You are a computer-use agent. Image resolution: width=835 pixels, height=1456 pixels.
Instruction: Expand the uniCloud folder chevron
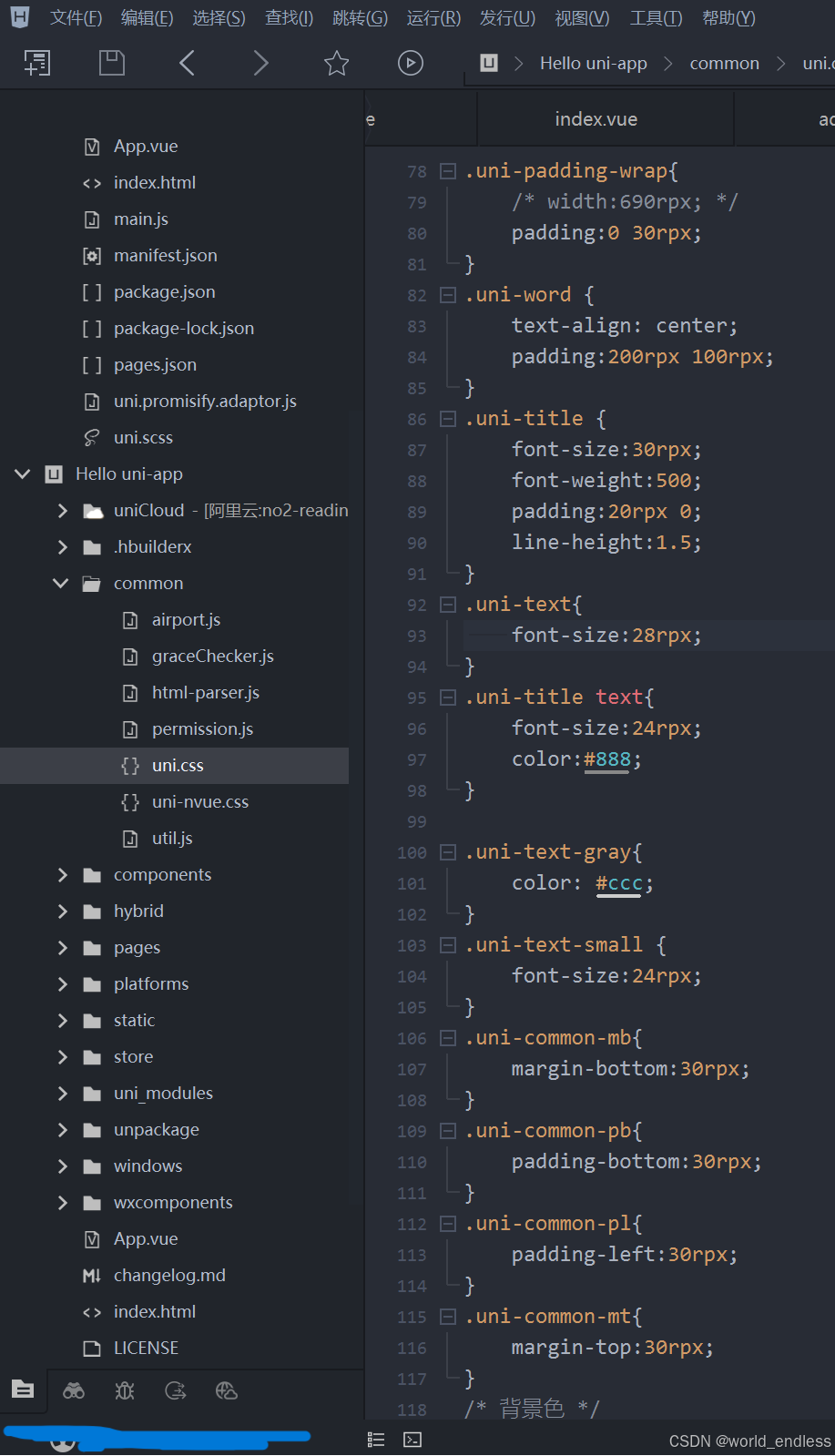(62, 511)
